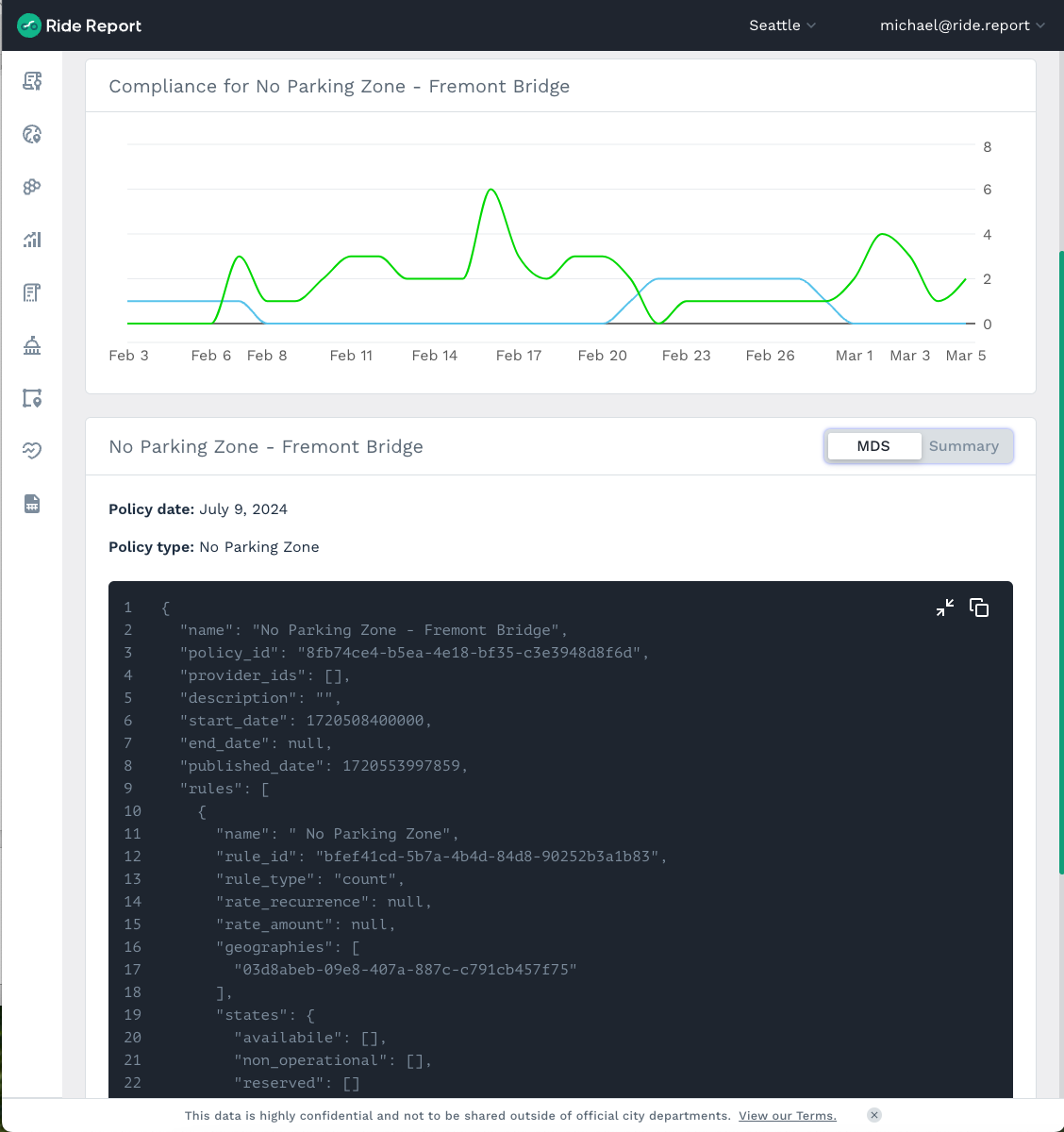Image resolution: width=1064 pixels, height=1132 pixels.
Task: Open the heart pulse health icon
Action: 32,451
